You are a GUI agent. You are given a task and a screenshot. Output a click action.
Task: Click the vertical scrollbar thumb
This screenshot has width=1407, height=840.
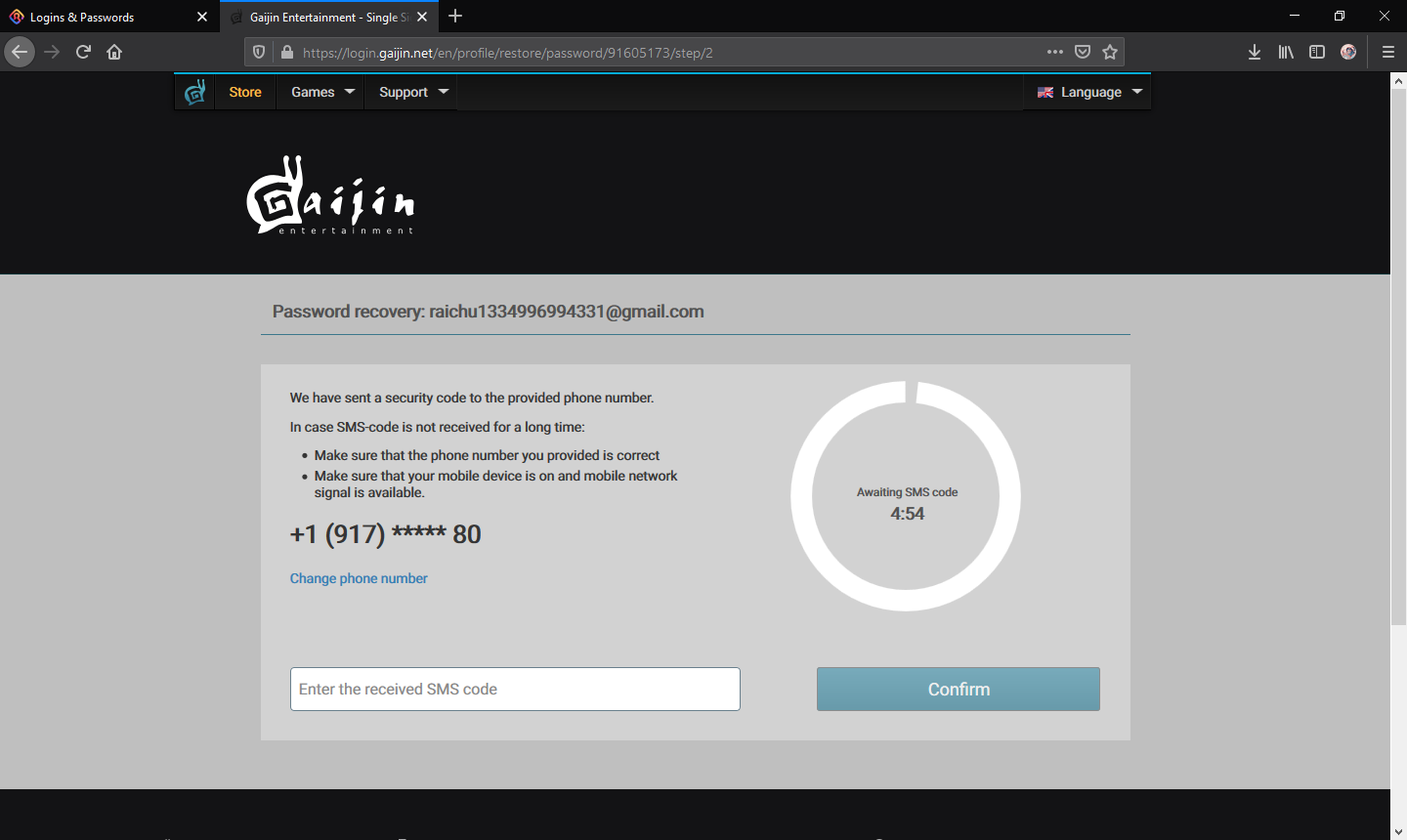[1398, 357]
